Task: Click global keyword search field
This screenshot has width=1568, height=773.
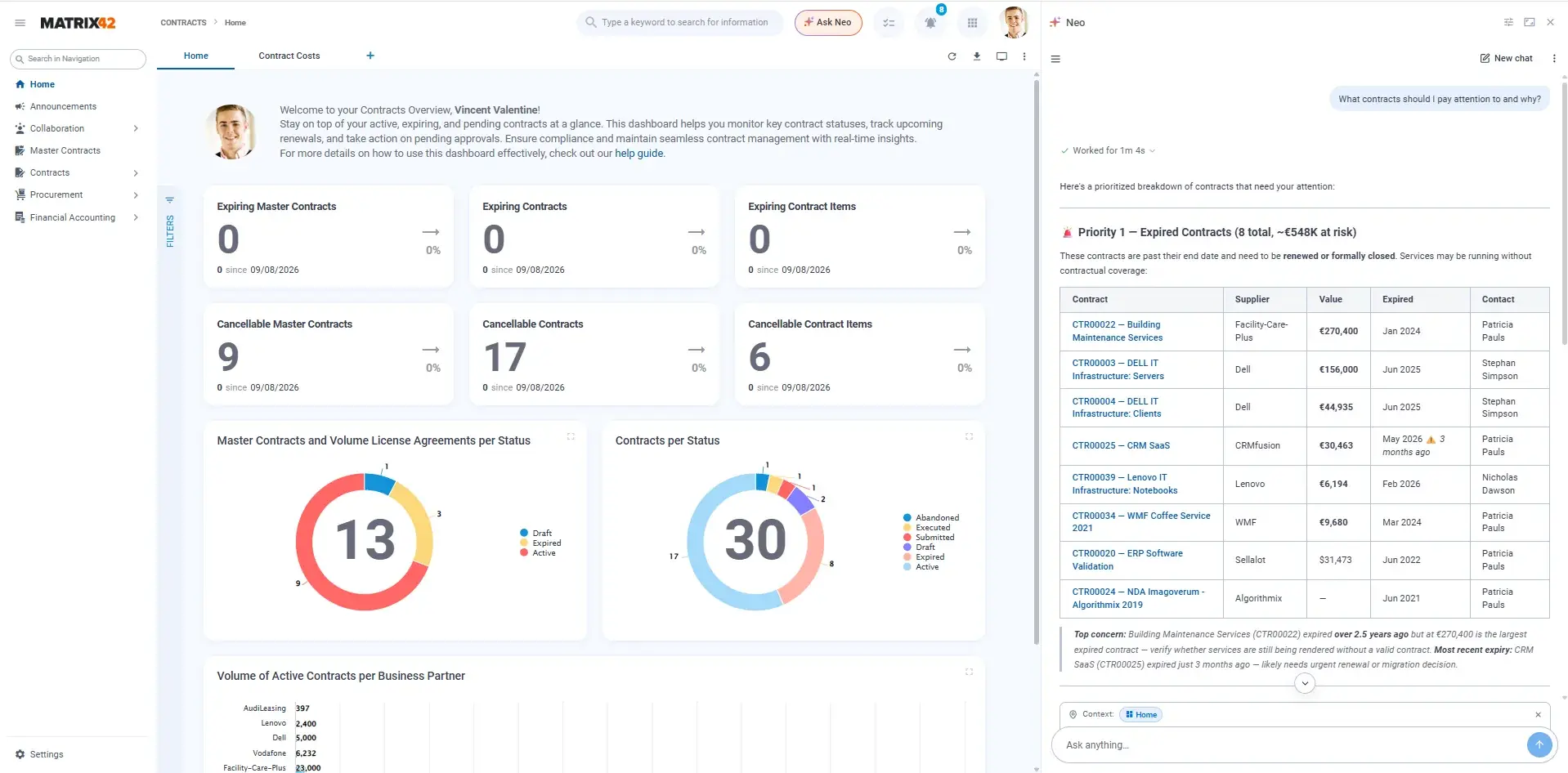Action: (x=680, y=22)
